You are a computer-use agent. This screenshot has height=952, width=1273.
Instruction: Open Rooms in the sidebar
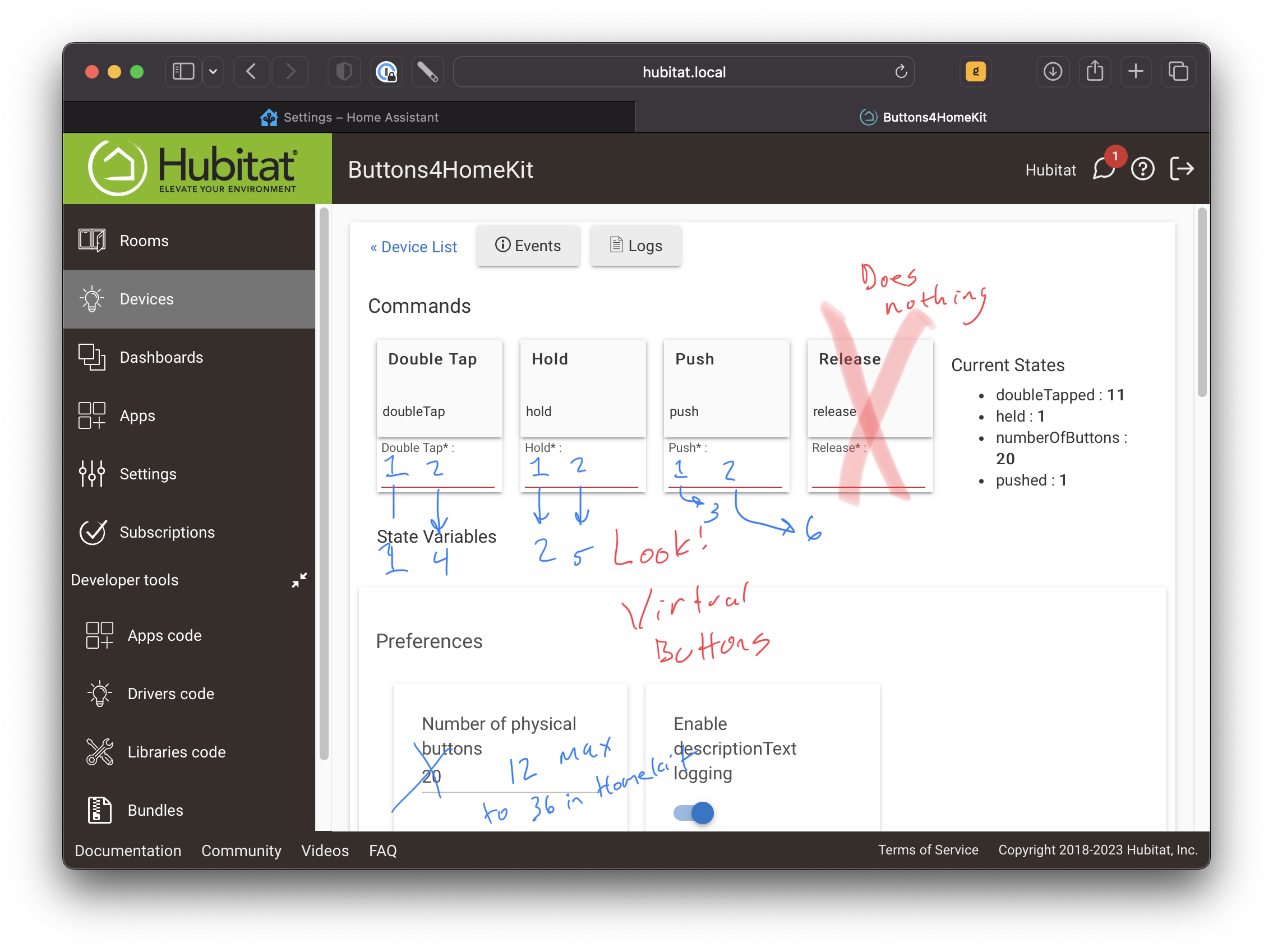click(x=189, y=241)
